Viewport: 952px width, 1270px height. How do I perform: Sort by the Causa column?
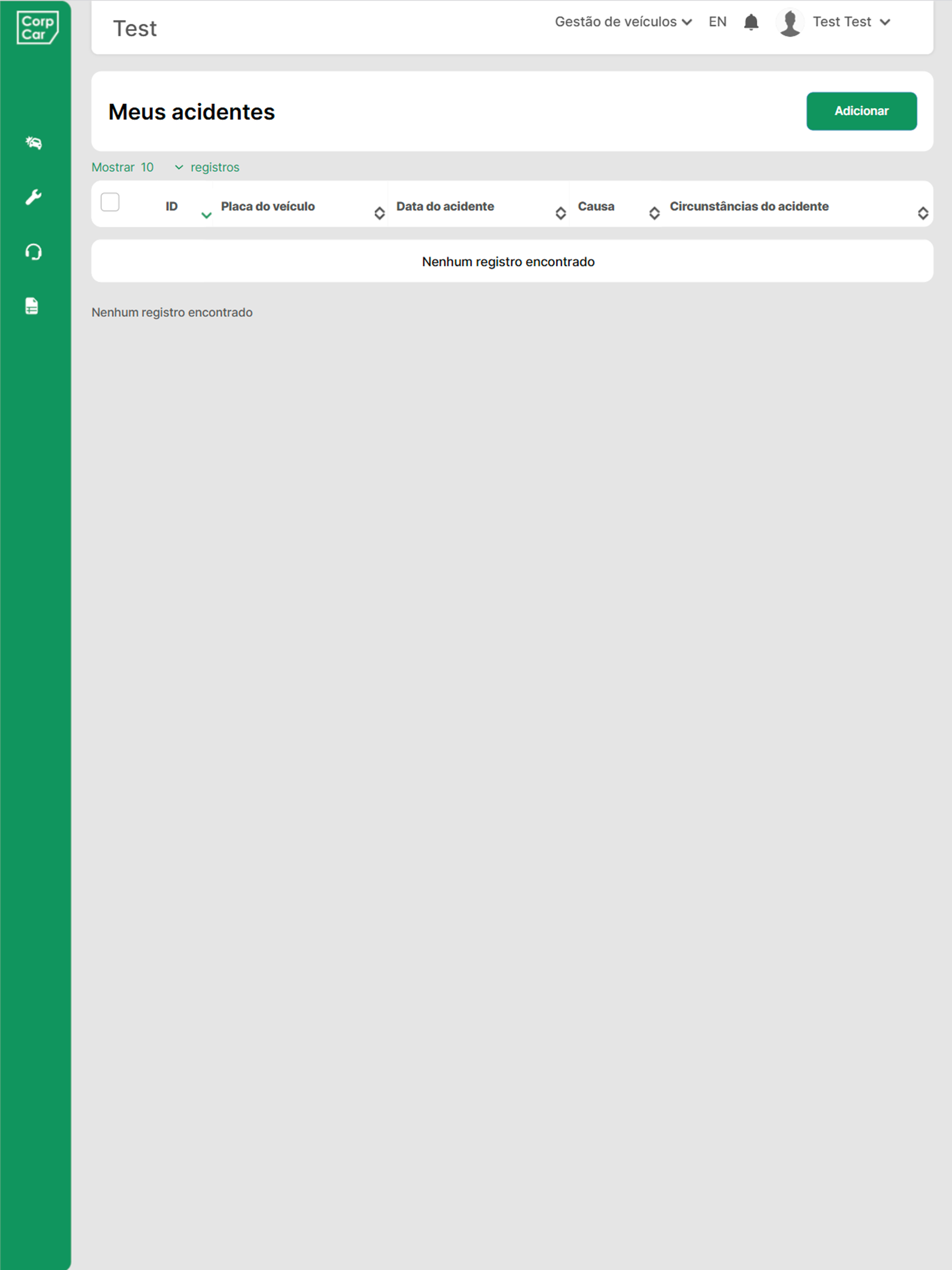[x=616, y=206]
